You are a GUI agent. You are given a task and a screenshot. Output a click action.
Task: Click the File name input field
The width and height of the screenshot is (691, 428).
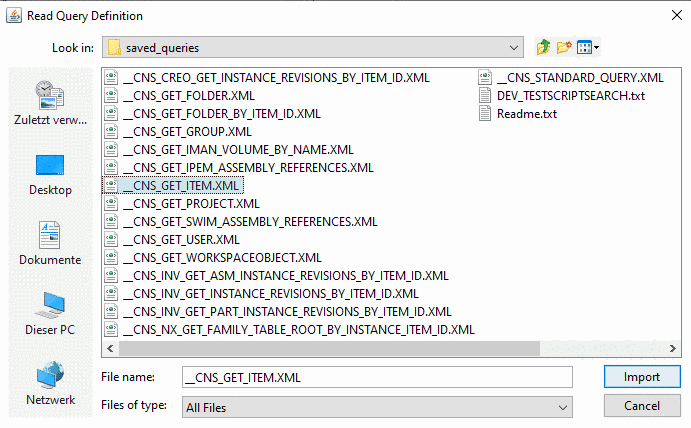(376, 377)
